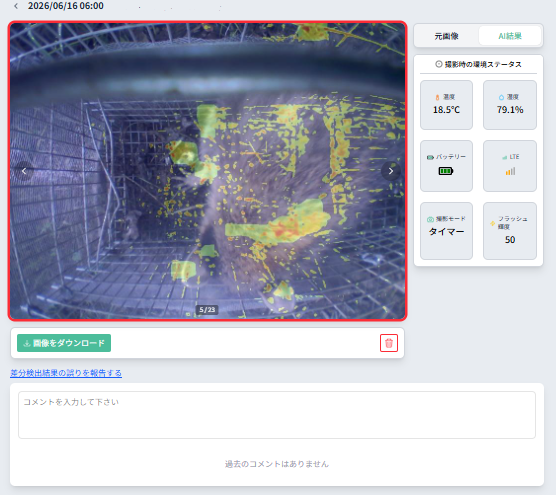
Task: Click the clock icon beside 撮影時の環境ステータス
Action: 439,64
